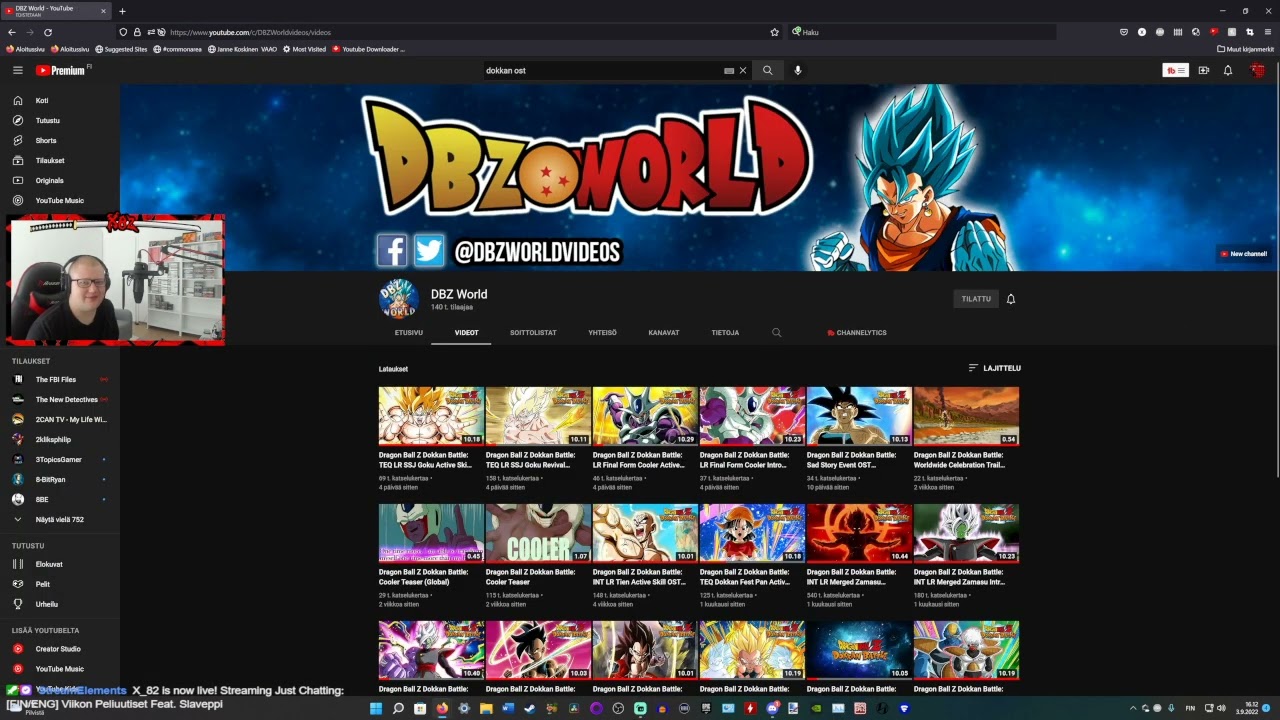The height and width of the screenshot is (720, 1280).
Task: Open the Channelytics tab
Action: pos(857,333)
